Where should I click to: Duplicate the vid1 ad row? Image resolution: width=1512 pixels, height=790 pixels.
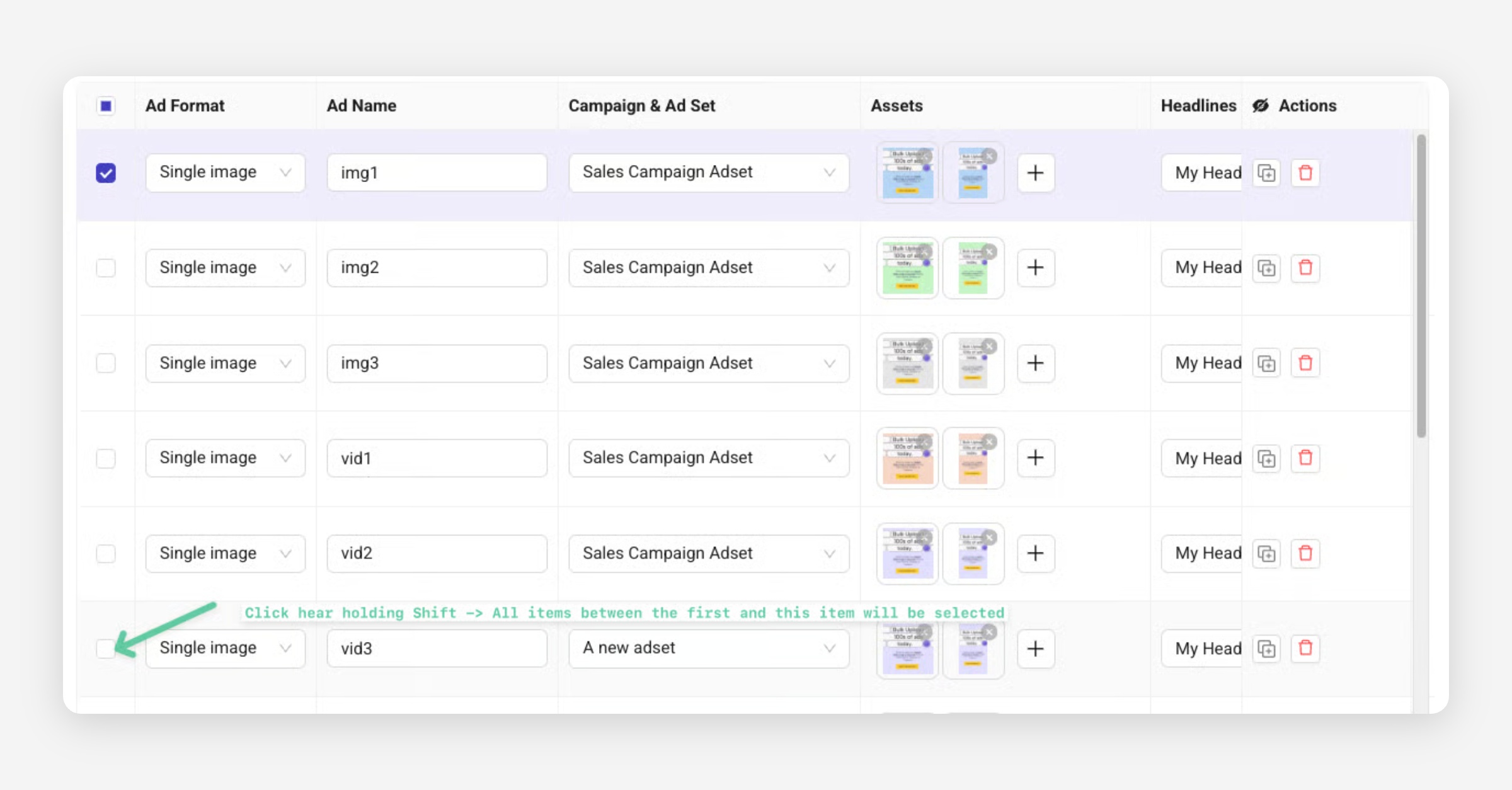coord(1266,458)
